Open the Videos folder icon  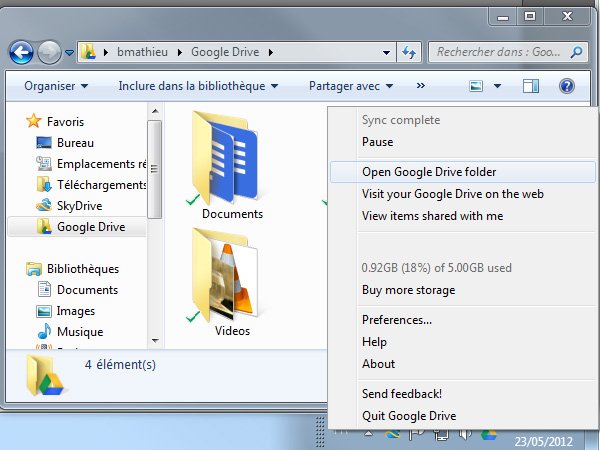tap(232, 279)
